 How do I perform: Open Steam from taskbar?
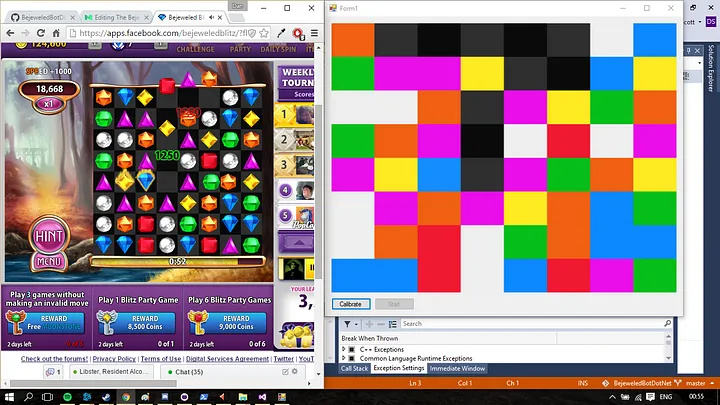coord(107,397)
